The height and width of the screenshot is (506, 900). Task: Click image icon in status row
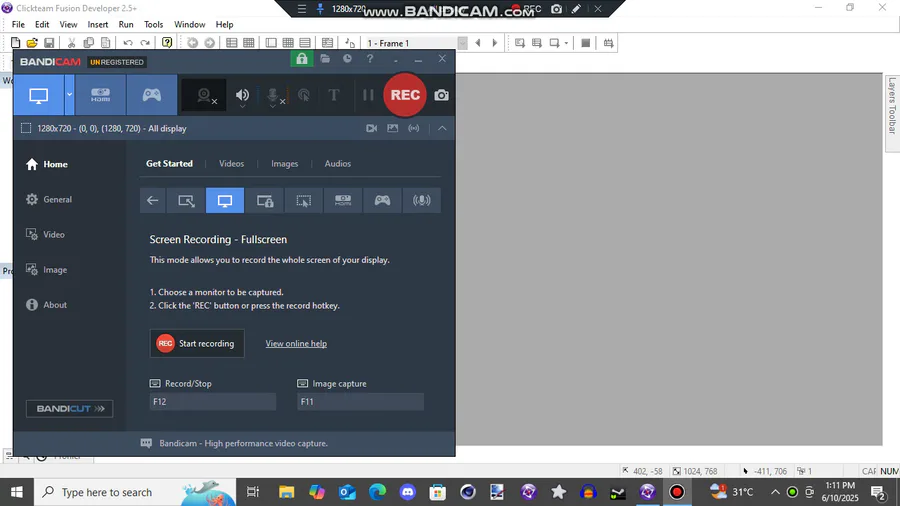point(393,129)
